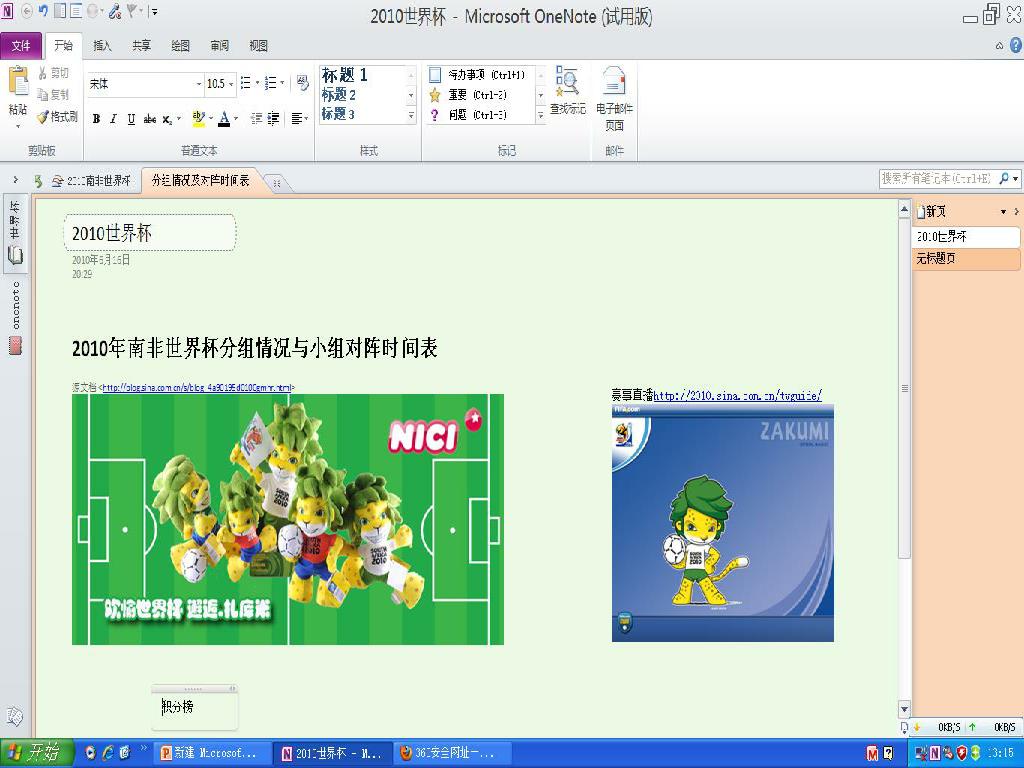Open the font size dropdown showing 10.5
Screen dimensions: 1024x768
[x=231, y=84]
